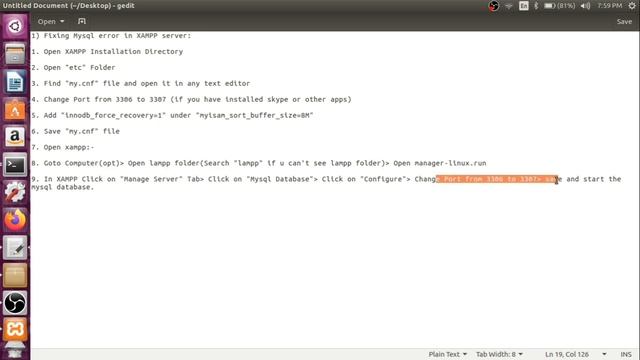Click the 'Change Port from 3306 to 3307' line four
The height and width of the screenshot is (360, 640).
[x=191, y=99]
